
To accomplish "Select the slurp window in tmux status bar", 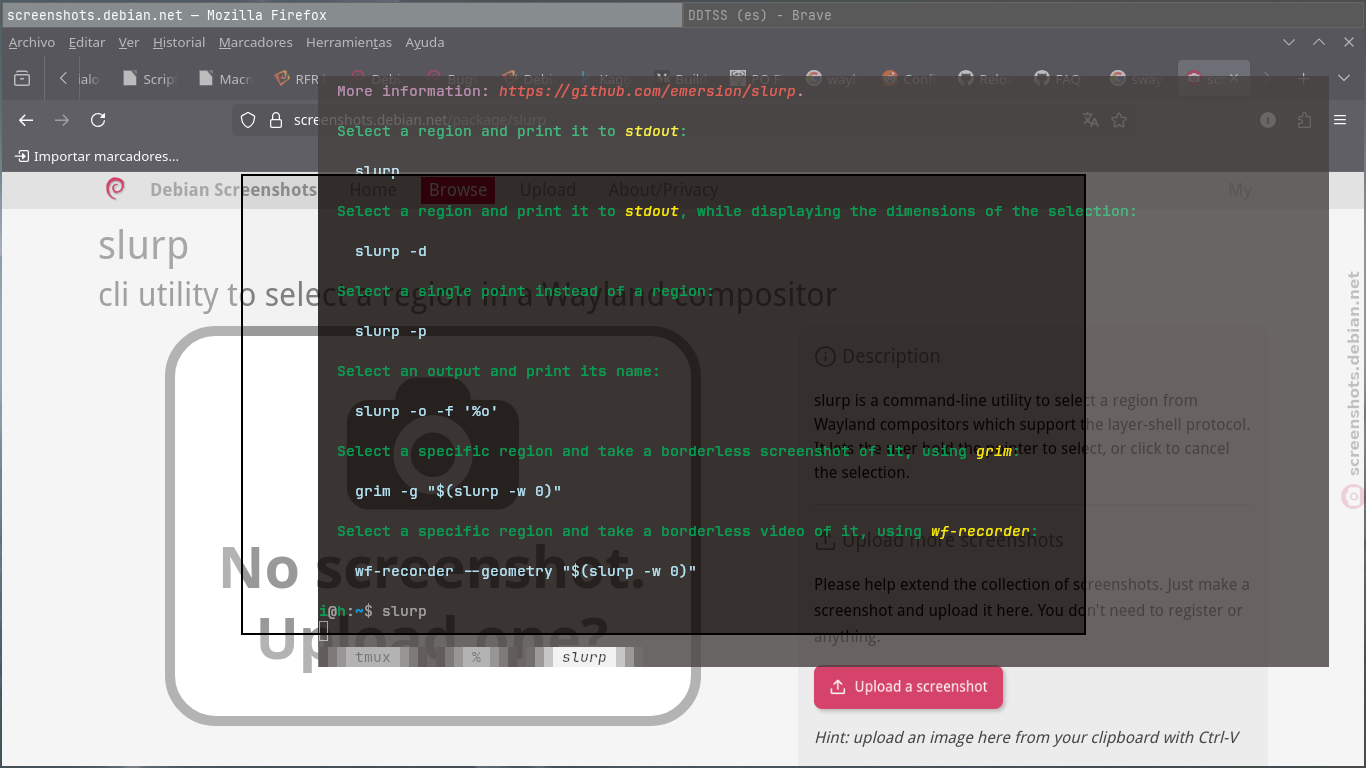I will (584, 657).
